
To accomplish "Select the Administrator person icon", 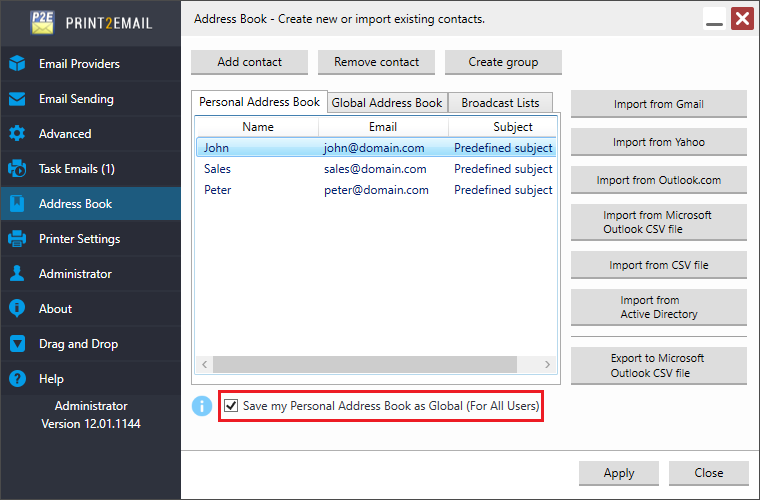I will (x=17, y=274).
